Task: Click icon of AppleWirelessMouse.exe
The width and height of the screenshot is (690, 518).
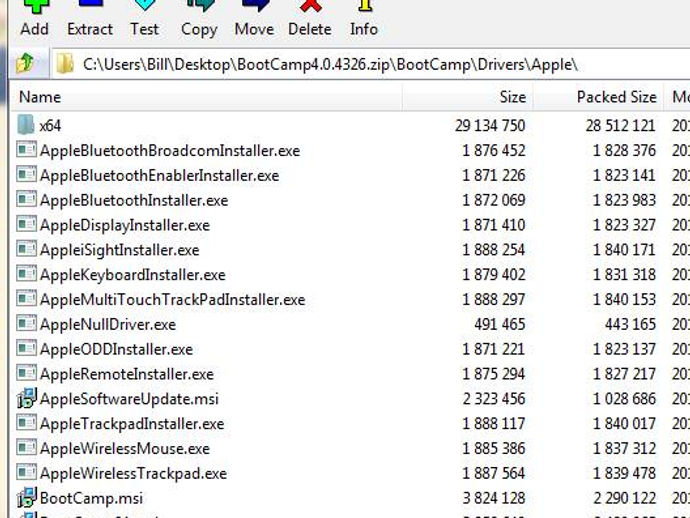Action: [x=26, y=448]
